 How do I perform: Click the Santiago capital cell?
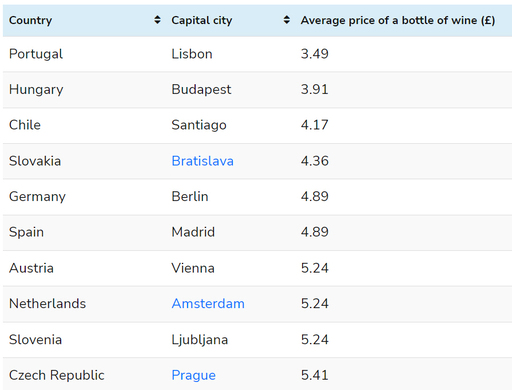click(199, 125)
